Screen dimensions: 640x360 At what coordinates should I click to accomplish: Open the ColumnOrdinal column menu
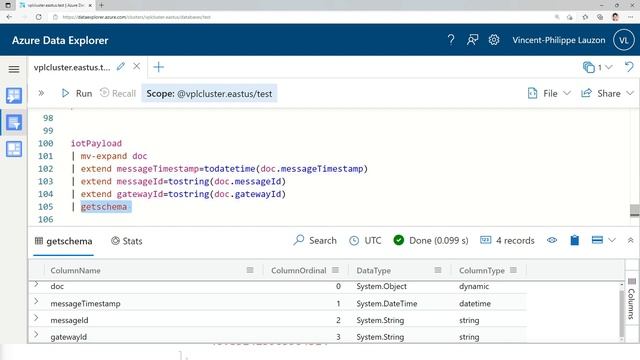[336, 270]
